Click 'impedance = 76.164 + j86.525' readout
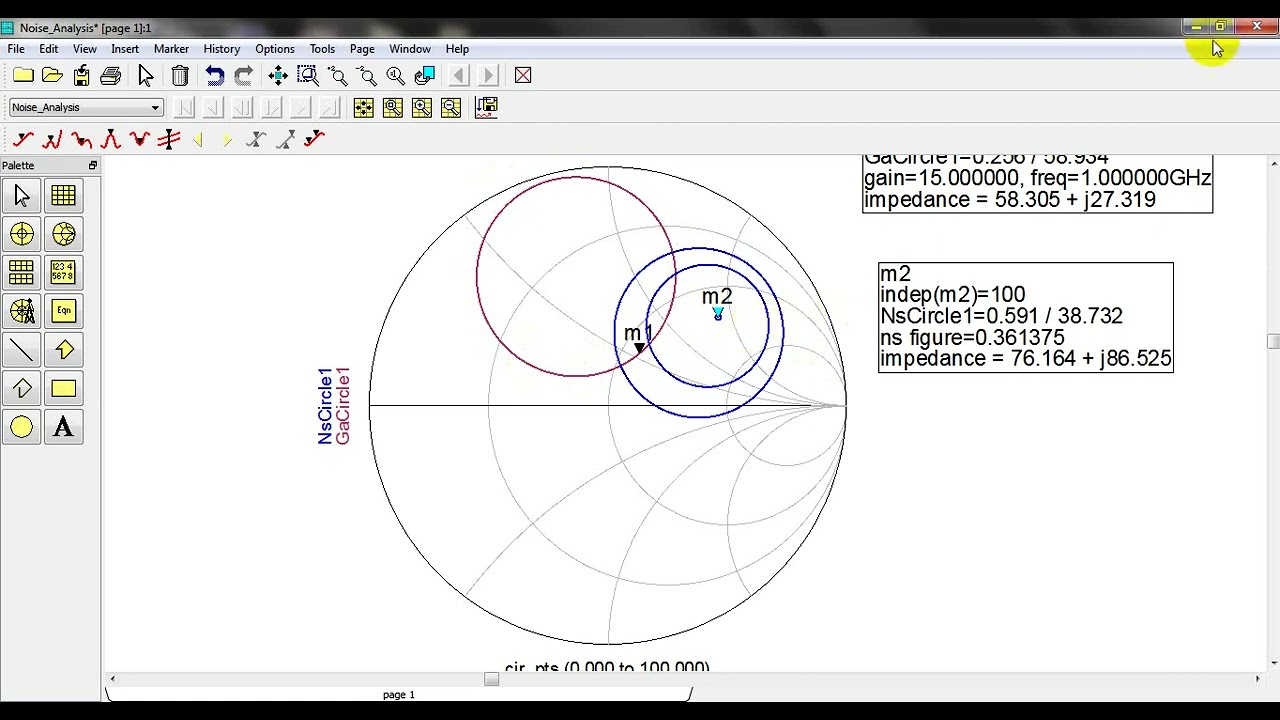1280x720 pixels. pos(1026,359)
